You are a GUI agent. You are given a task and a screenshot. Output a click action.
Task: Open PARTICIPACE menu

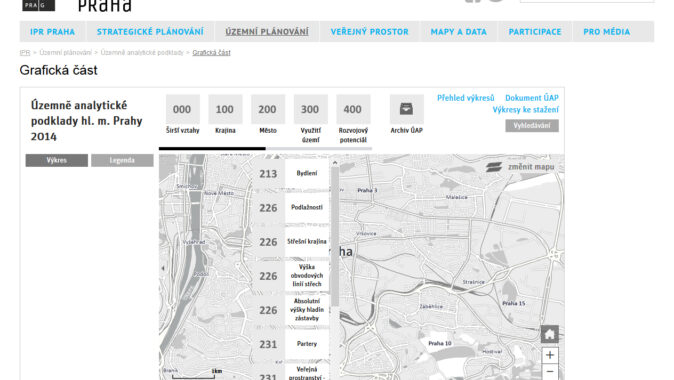click(535, 32)
